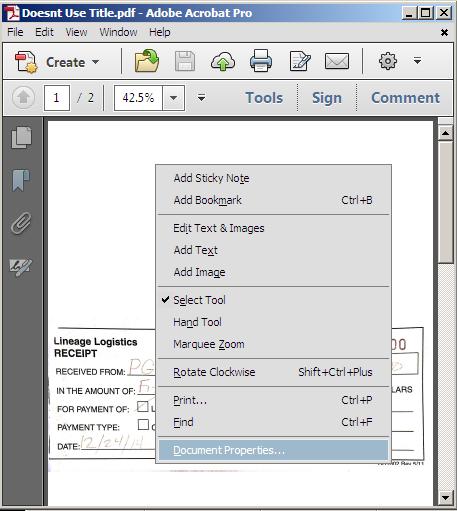Click the cloud upload icon
Image resolution: width=457 pixels, height=511 pixels.
click(x=223, y=61)
